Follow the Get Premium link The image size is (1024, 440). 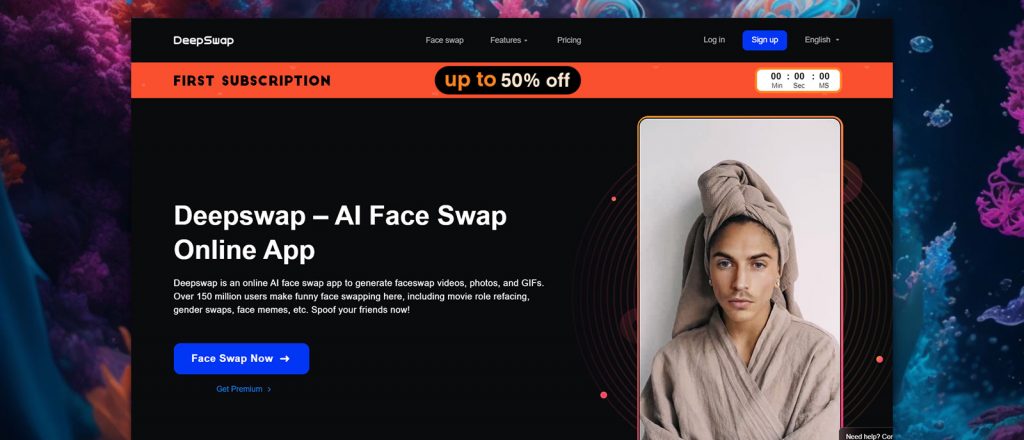pyautogui.click(x=239, y=389)
